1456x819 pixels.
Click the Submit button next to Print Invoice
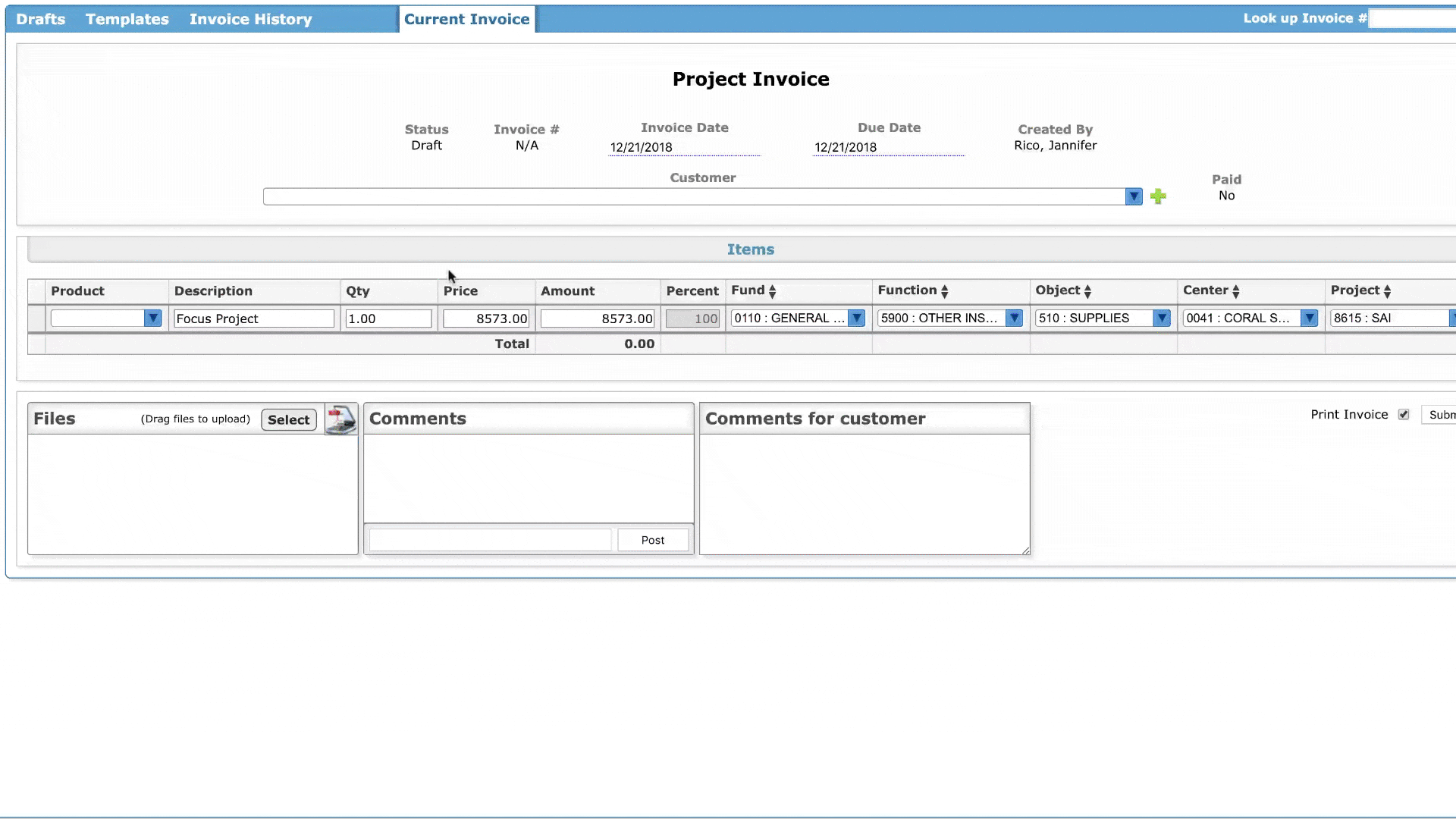pyautogui.click(x=1439, y=415)
